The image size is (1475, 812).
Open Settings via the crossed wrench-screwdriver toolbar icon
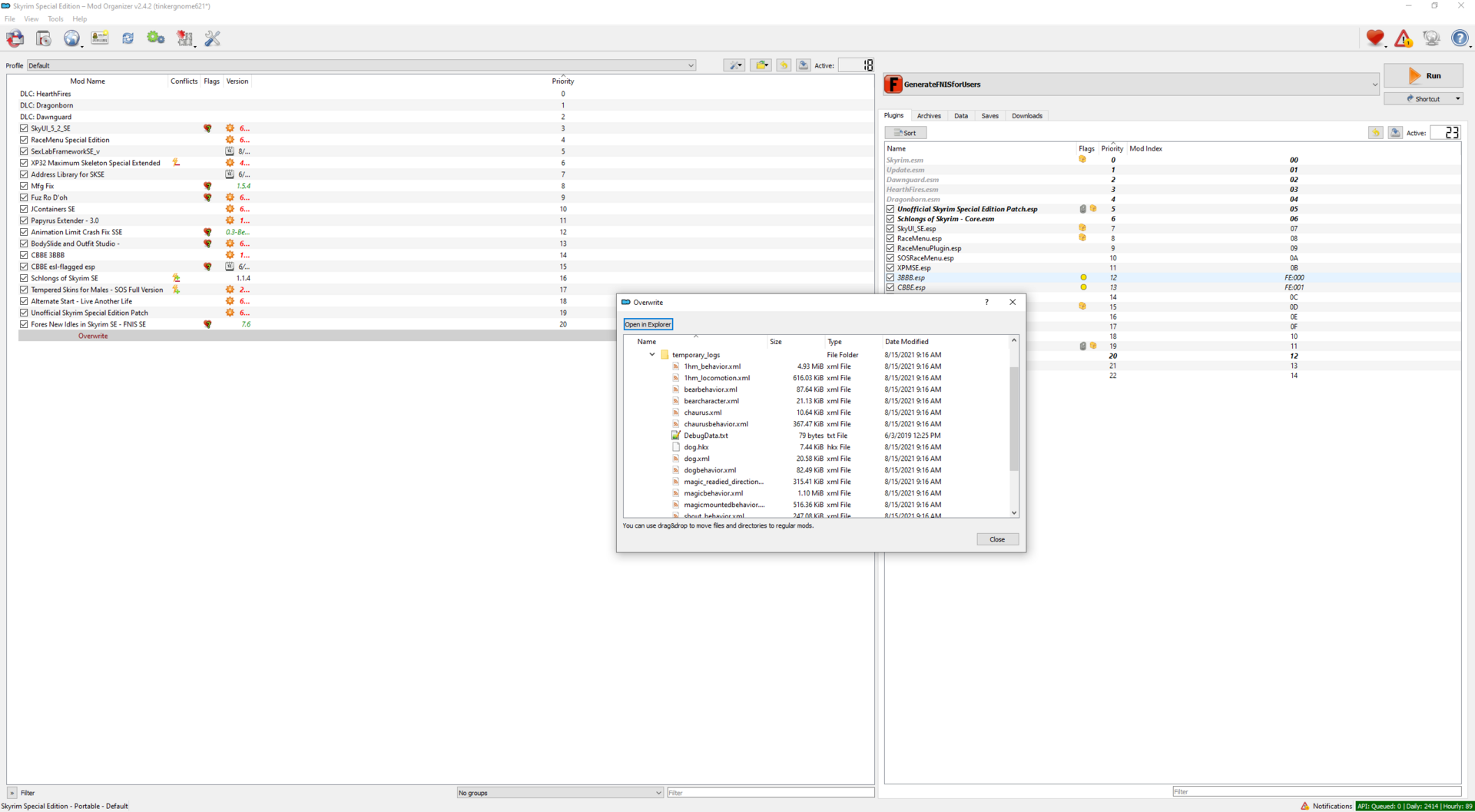pyautogui.click(x=213, y=38)
